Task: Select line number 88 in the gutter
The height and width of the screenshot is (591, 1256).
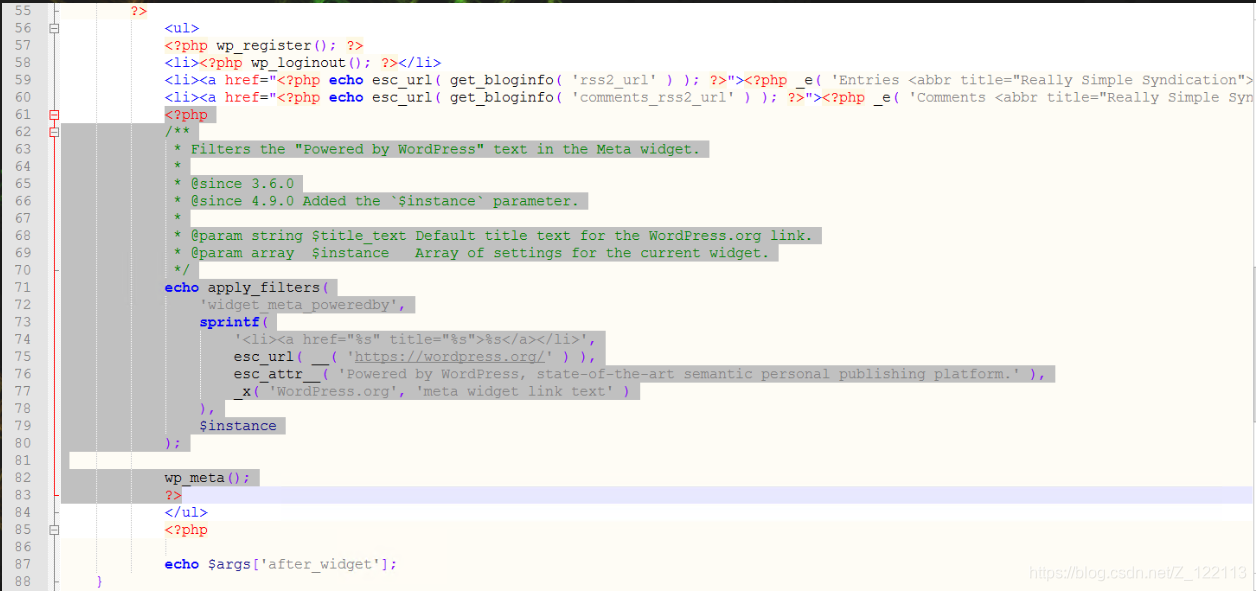Action: [x=22, y=580]
